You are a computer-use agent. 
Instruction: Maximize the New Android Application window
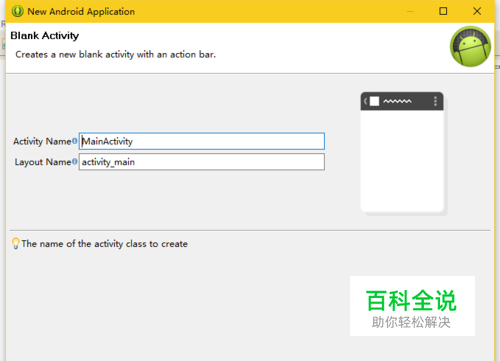[x=443, y=11]
